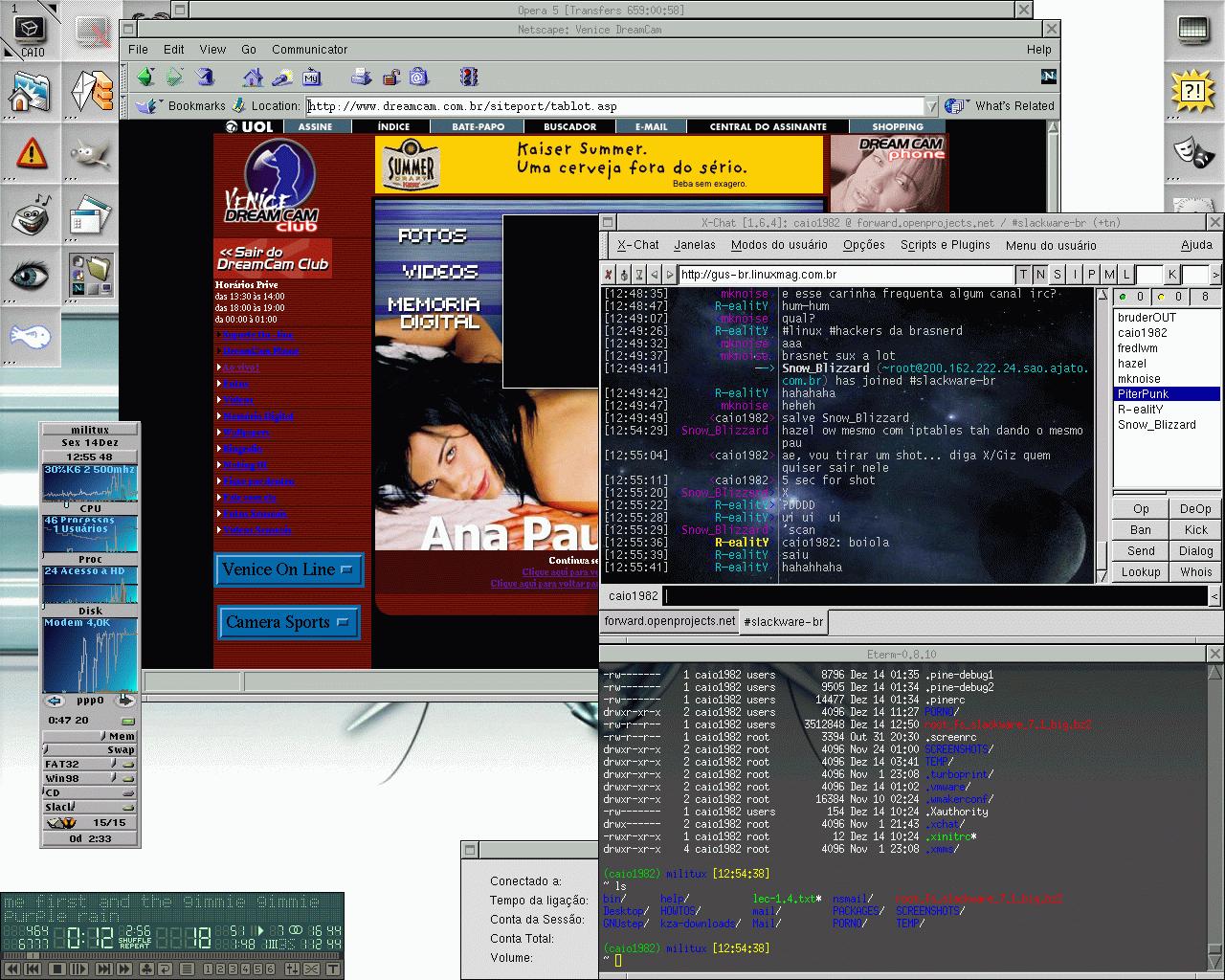The image size is (1225, 980).
Task: Click Netscape N logo throbber
Action: click(1048, 77)
